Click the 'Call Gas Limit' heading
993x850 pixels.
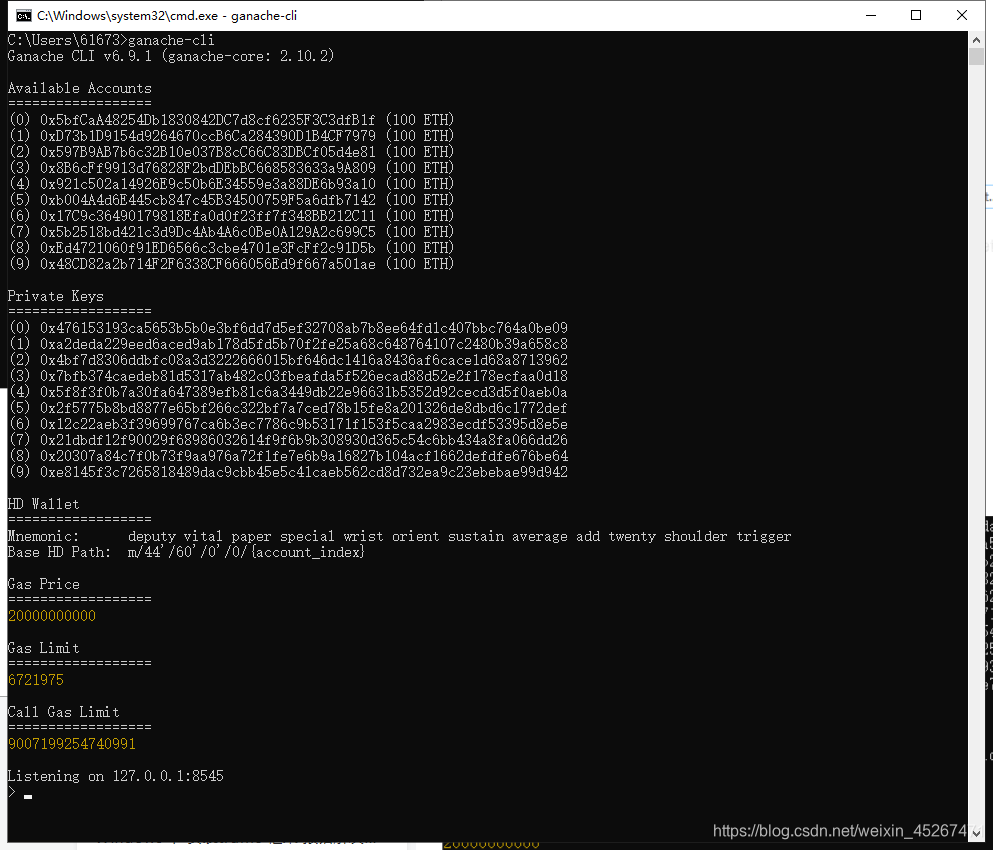point(63,712)
